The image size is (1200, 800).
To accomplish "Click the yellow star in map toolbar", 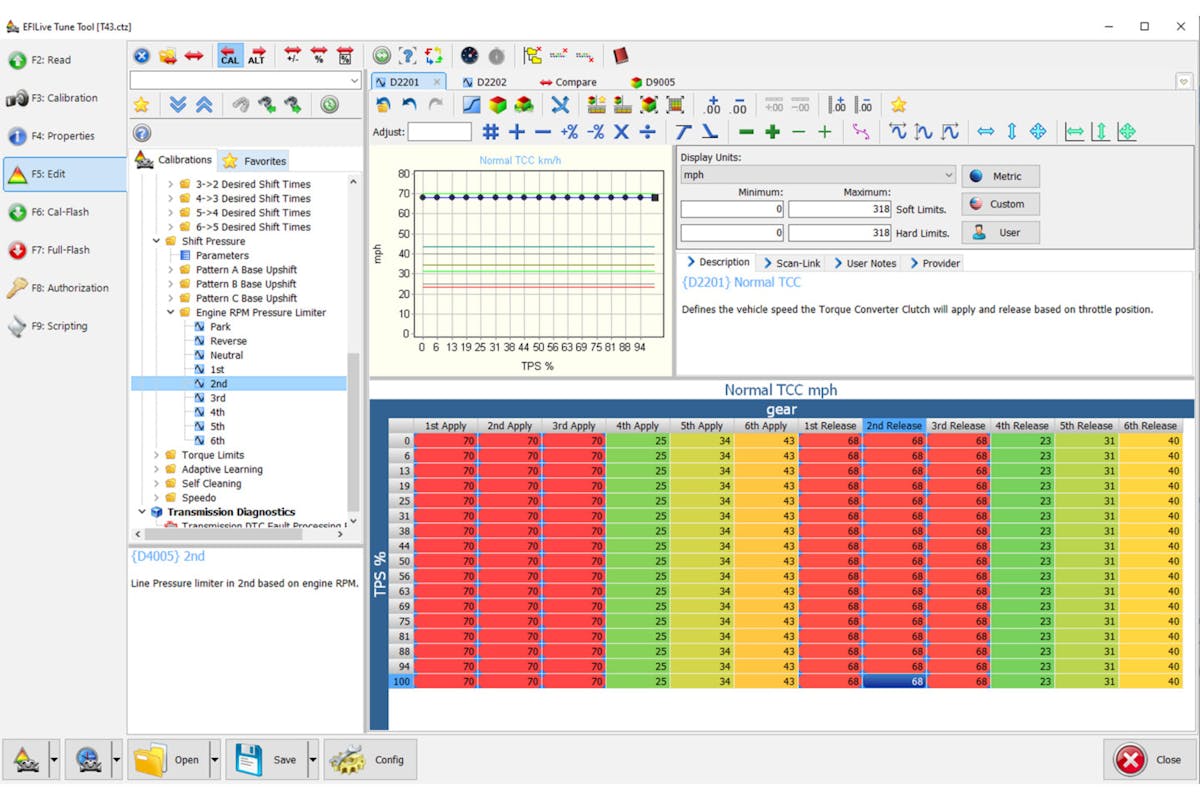I will [898, 105].
